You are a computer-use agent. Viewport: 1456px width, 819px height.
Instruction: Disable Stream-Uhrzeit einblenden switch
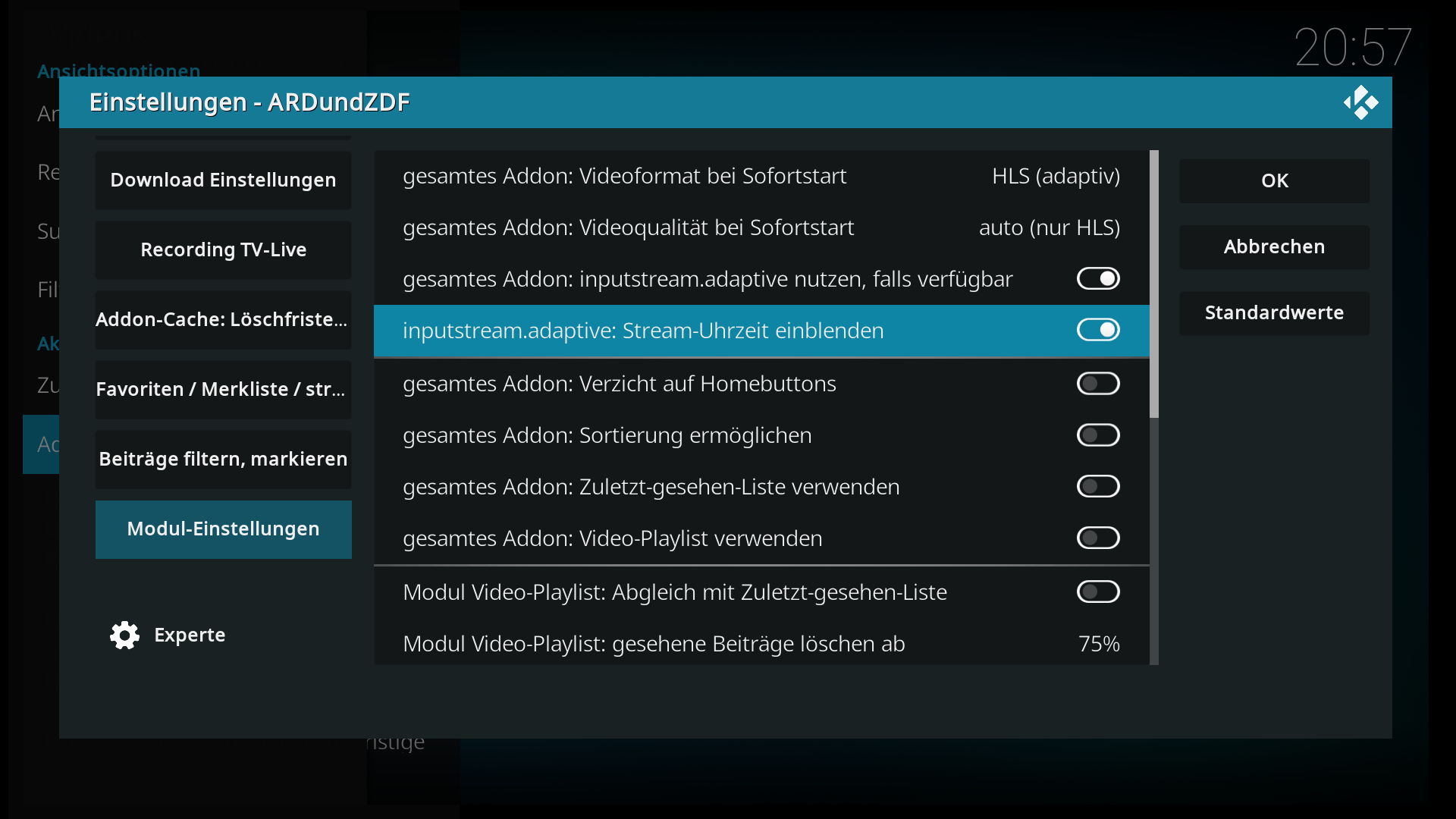point(1098,331)
